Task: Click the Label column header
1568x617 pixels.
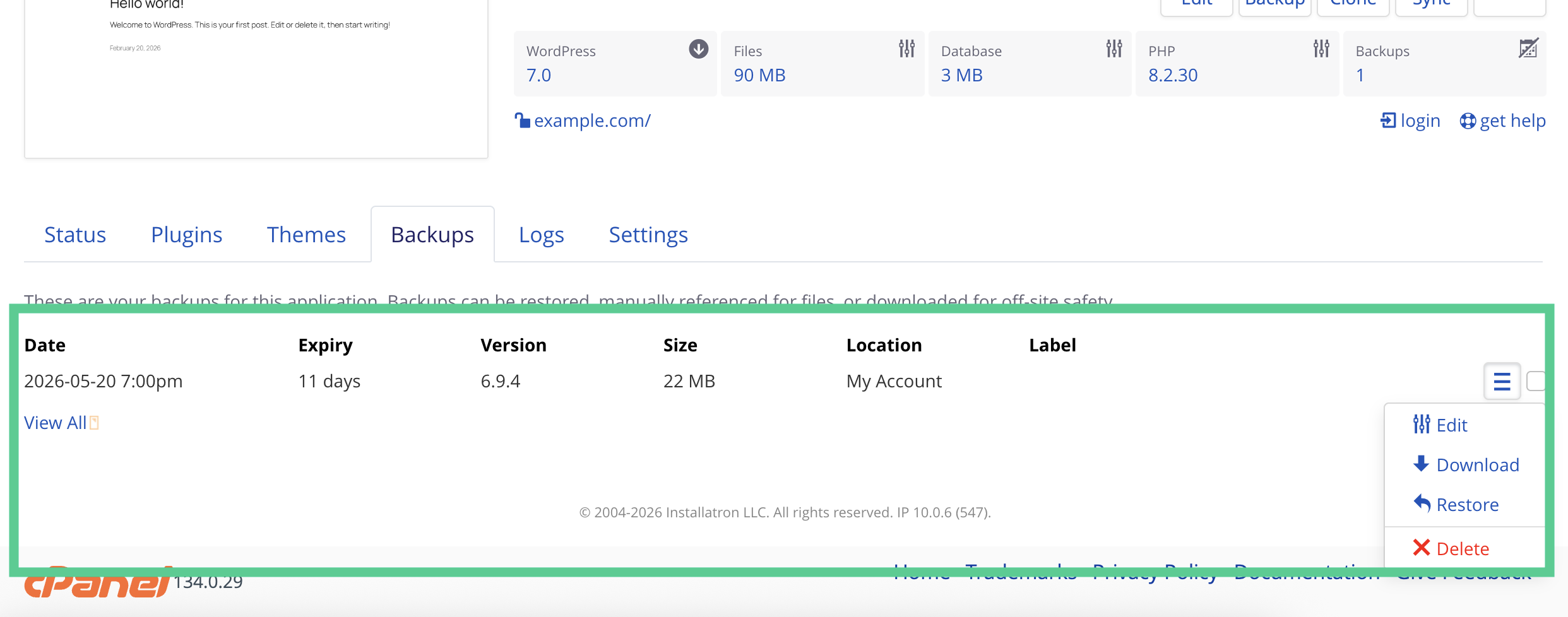Action: coord(1052,345)
